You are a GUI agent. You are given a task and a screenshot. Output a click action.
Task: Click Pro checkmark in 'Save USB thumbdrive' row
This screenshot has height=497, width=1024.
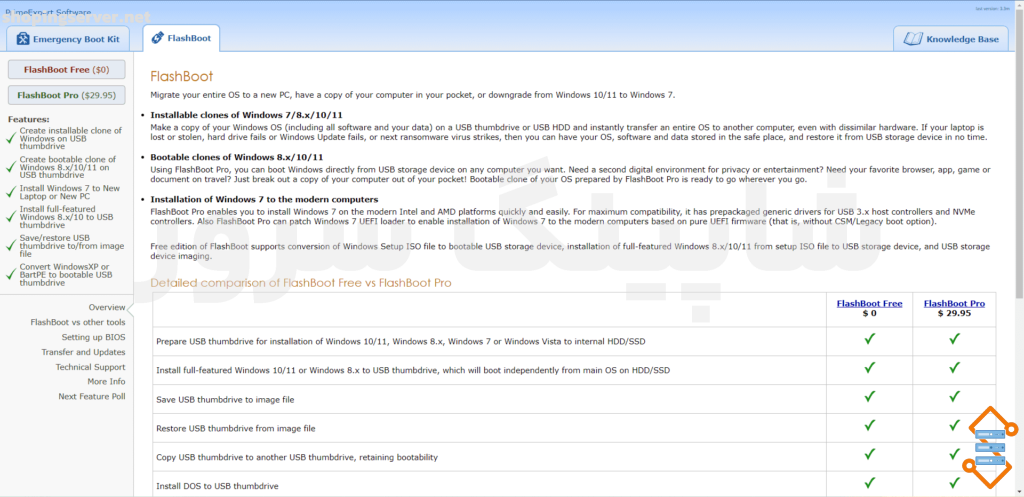pos(955,396)
